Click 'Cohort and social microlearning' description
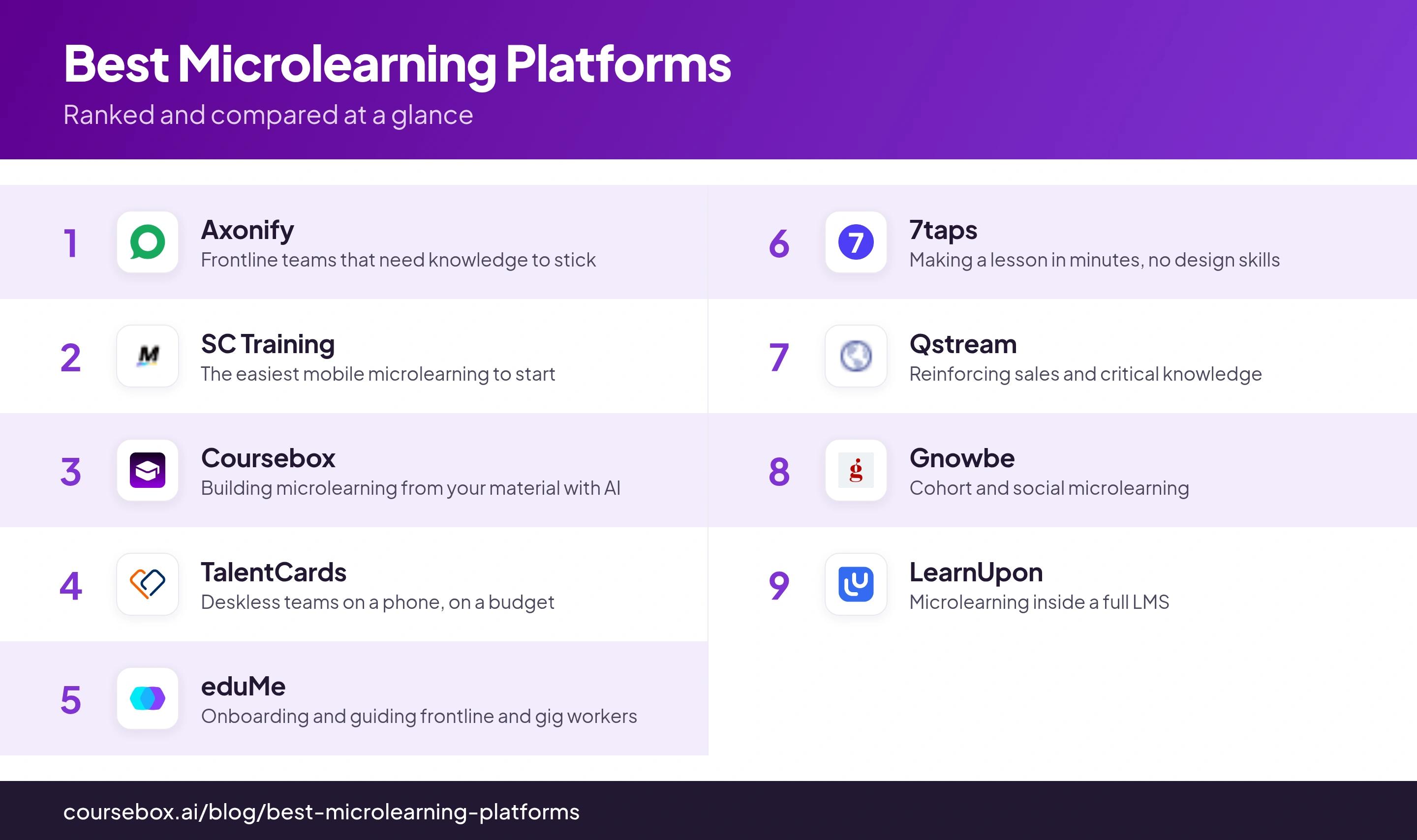Viewport: 1417px width, 840px height. (x=1049, y=488)
